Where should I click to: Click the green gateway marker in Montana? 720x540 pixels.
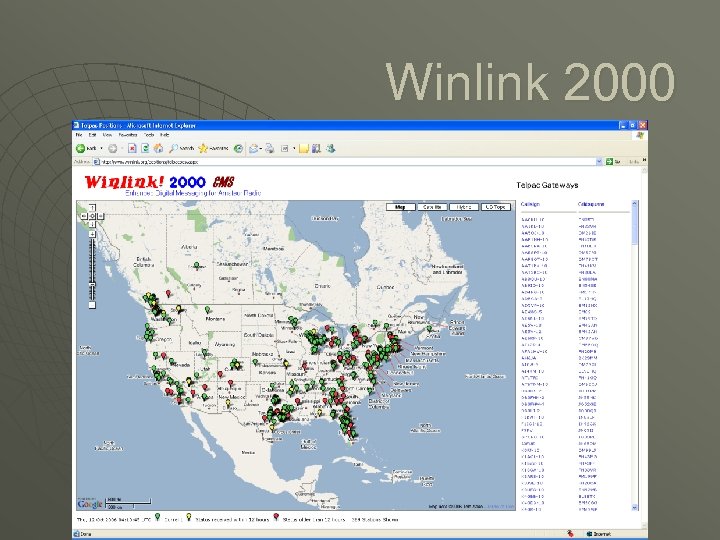pos(208,310)
